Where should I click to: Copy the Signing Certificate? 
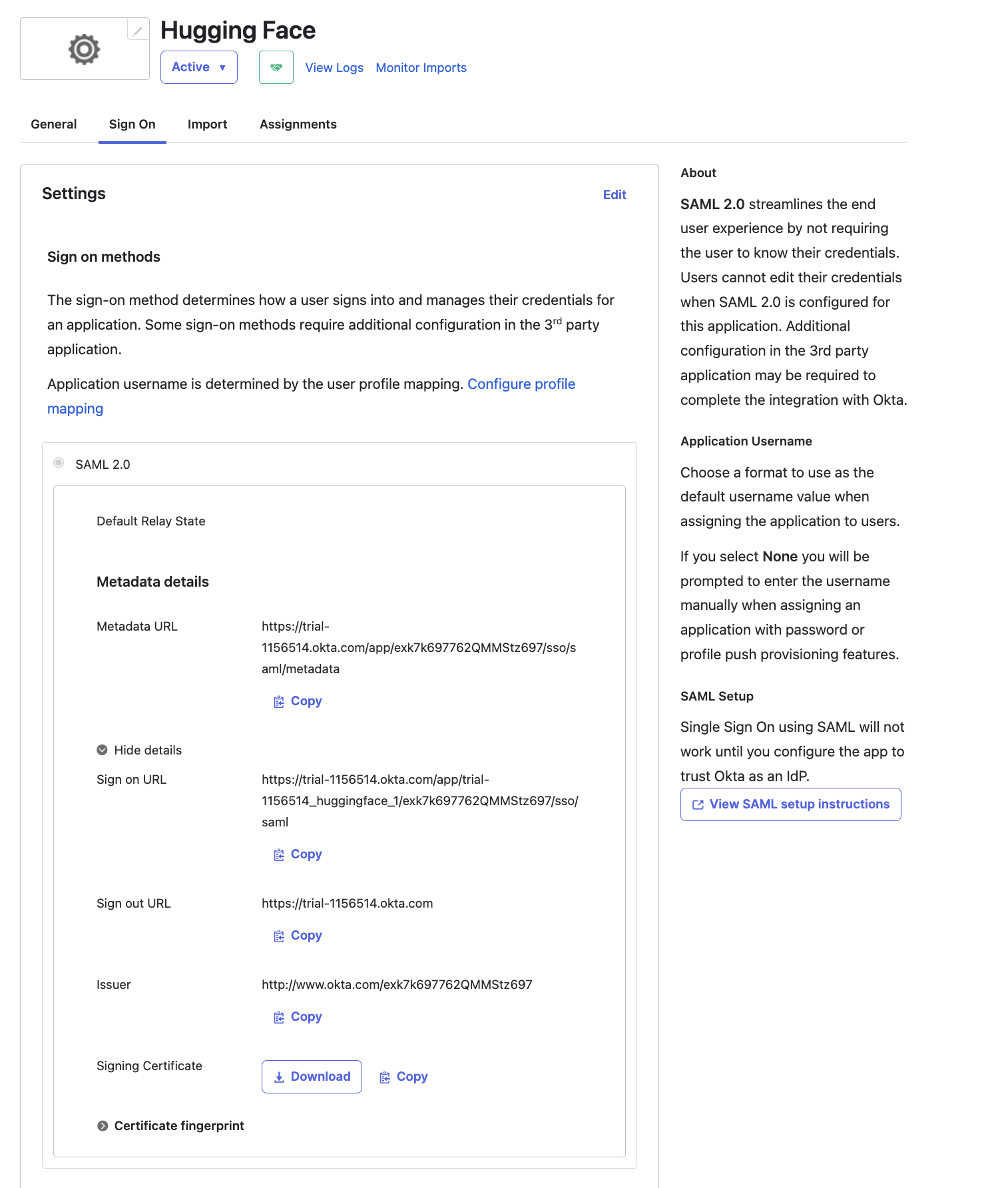403,1077
